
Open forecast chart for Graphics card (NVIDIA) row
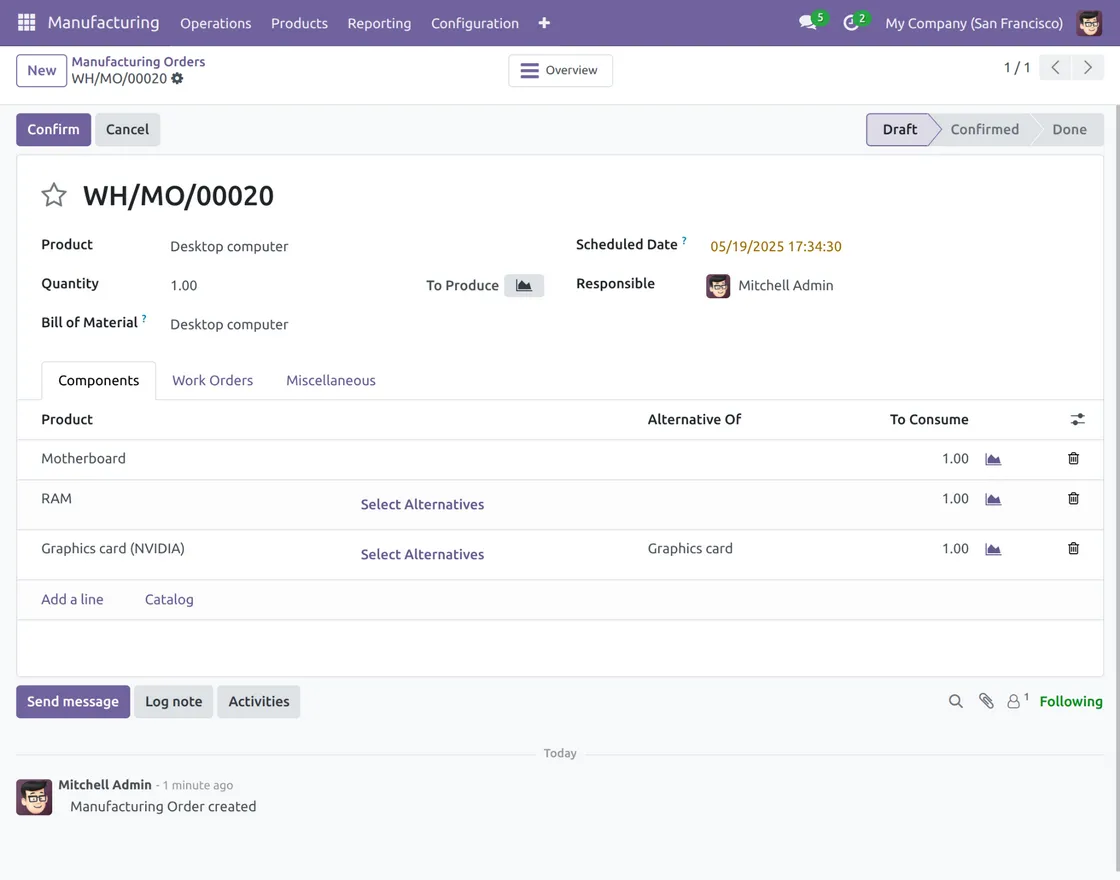[993, 549]
